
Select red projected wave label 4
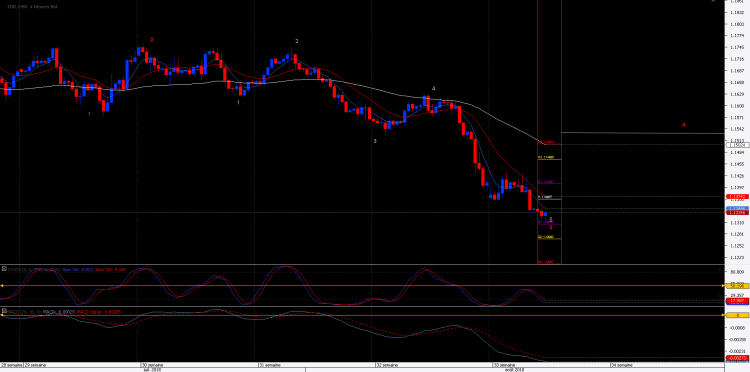tap(684, 125)
